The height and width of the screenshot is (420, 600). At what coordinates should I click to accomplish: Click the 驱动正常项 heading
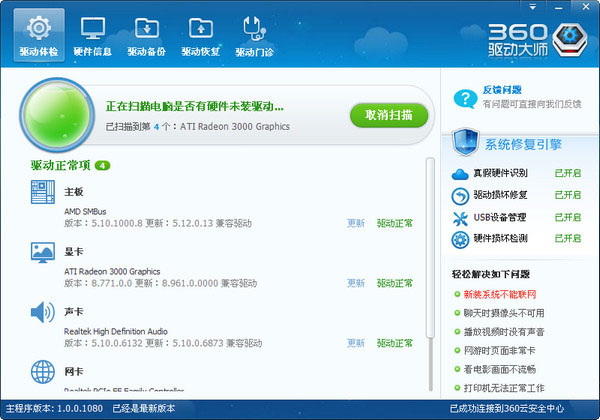point(60,166)
